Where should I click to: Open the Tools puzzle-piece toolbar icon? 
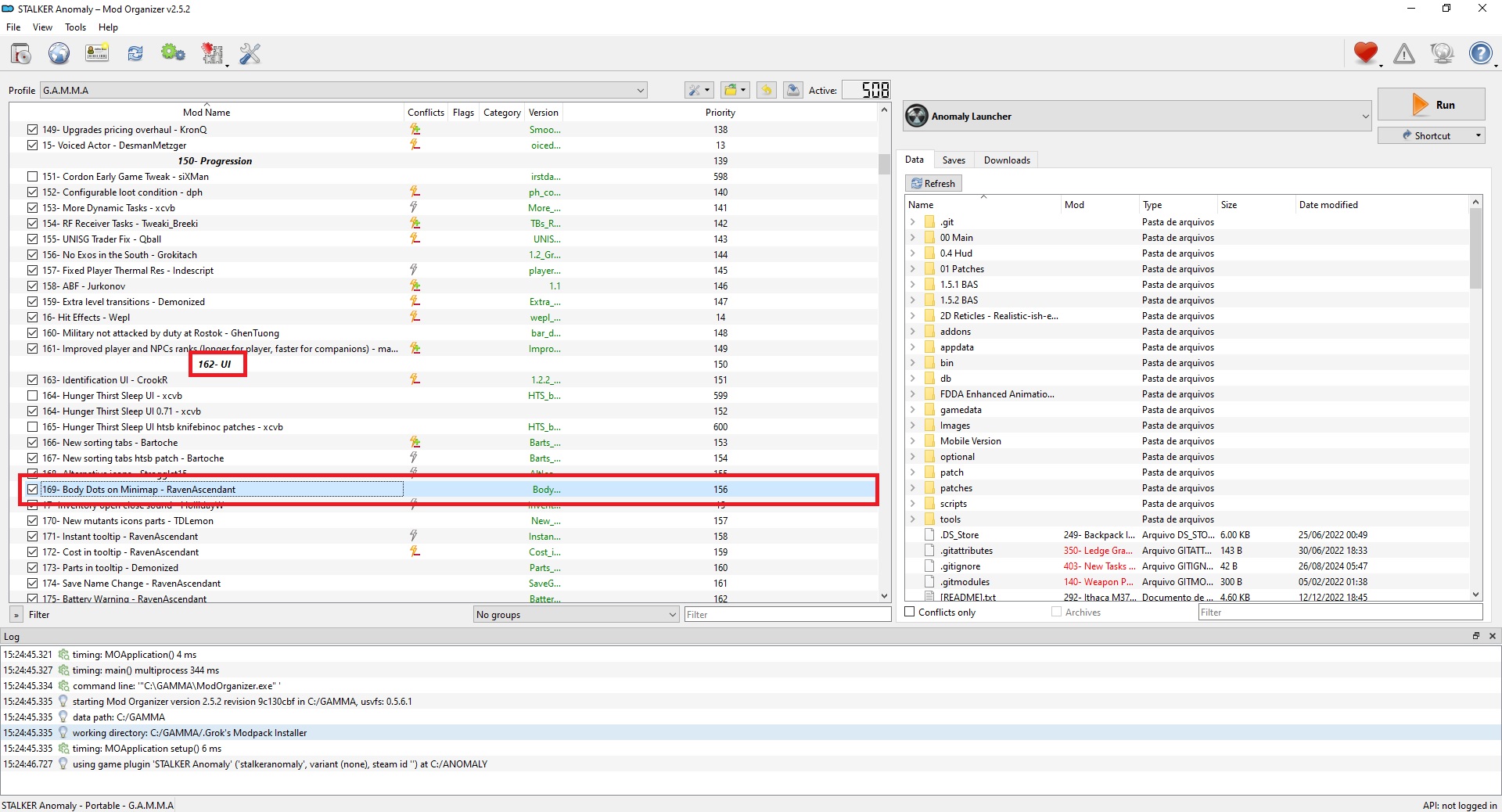coord(212,54)
